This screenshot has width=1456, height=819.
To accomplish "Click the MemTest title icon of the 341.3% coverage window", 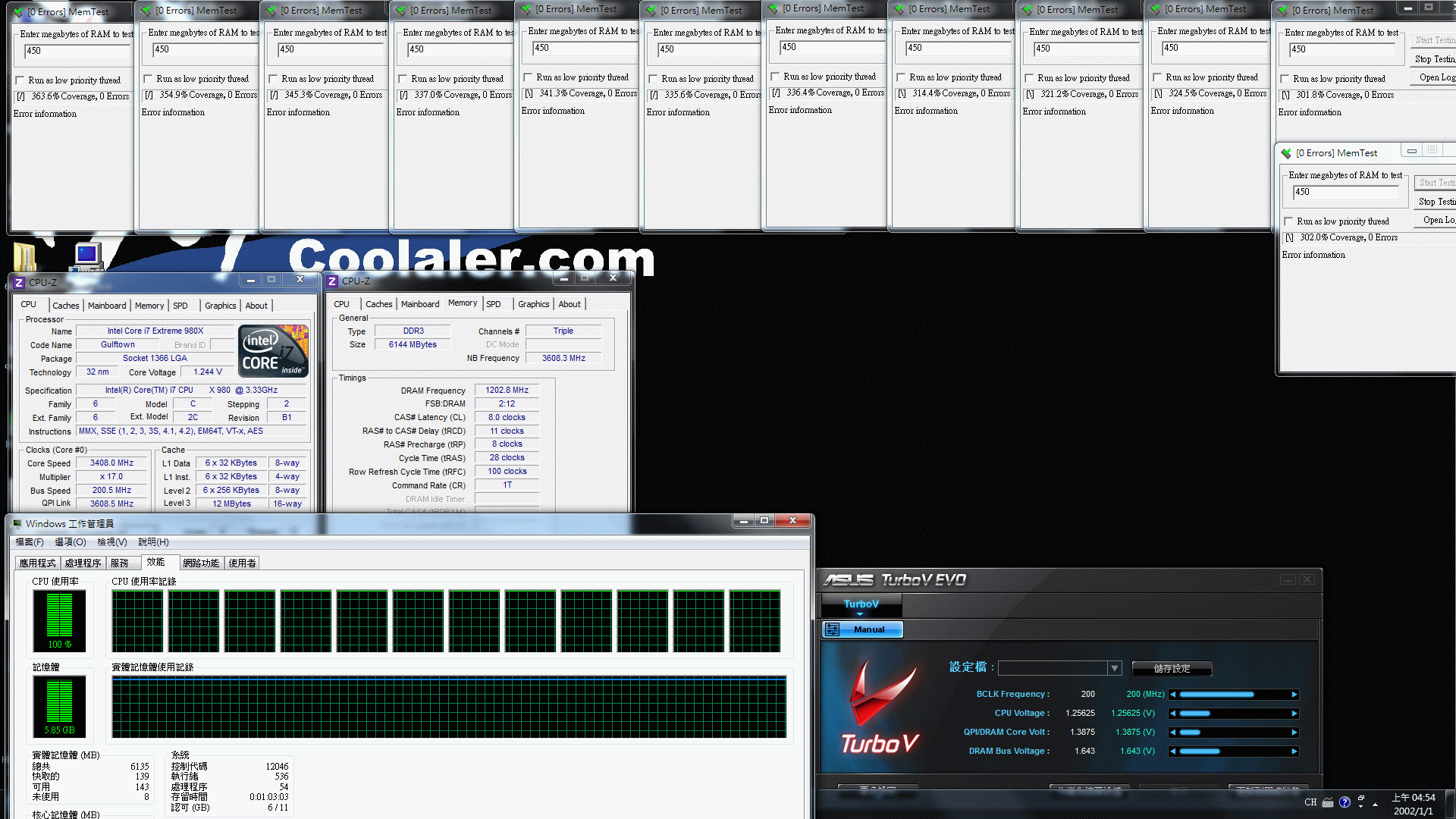I will pyautogui.click(x=526, y=9).
